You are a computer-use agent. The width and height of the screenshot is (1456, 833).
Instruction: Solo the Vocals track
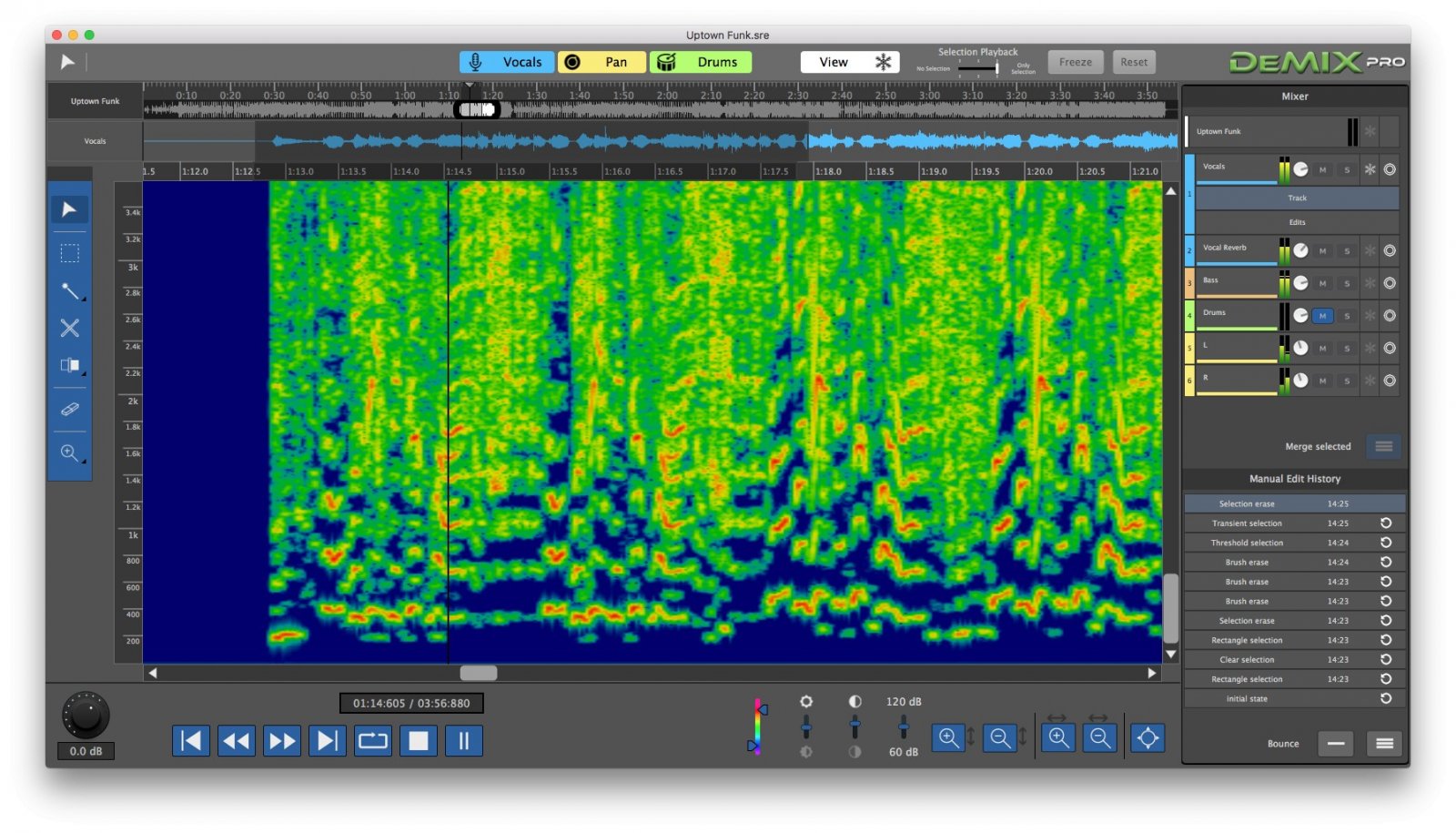coord(1346,169)
